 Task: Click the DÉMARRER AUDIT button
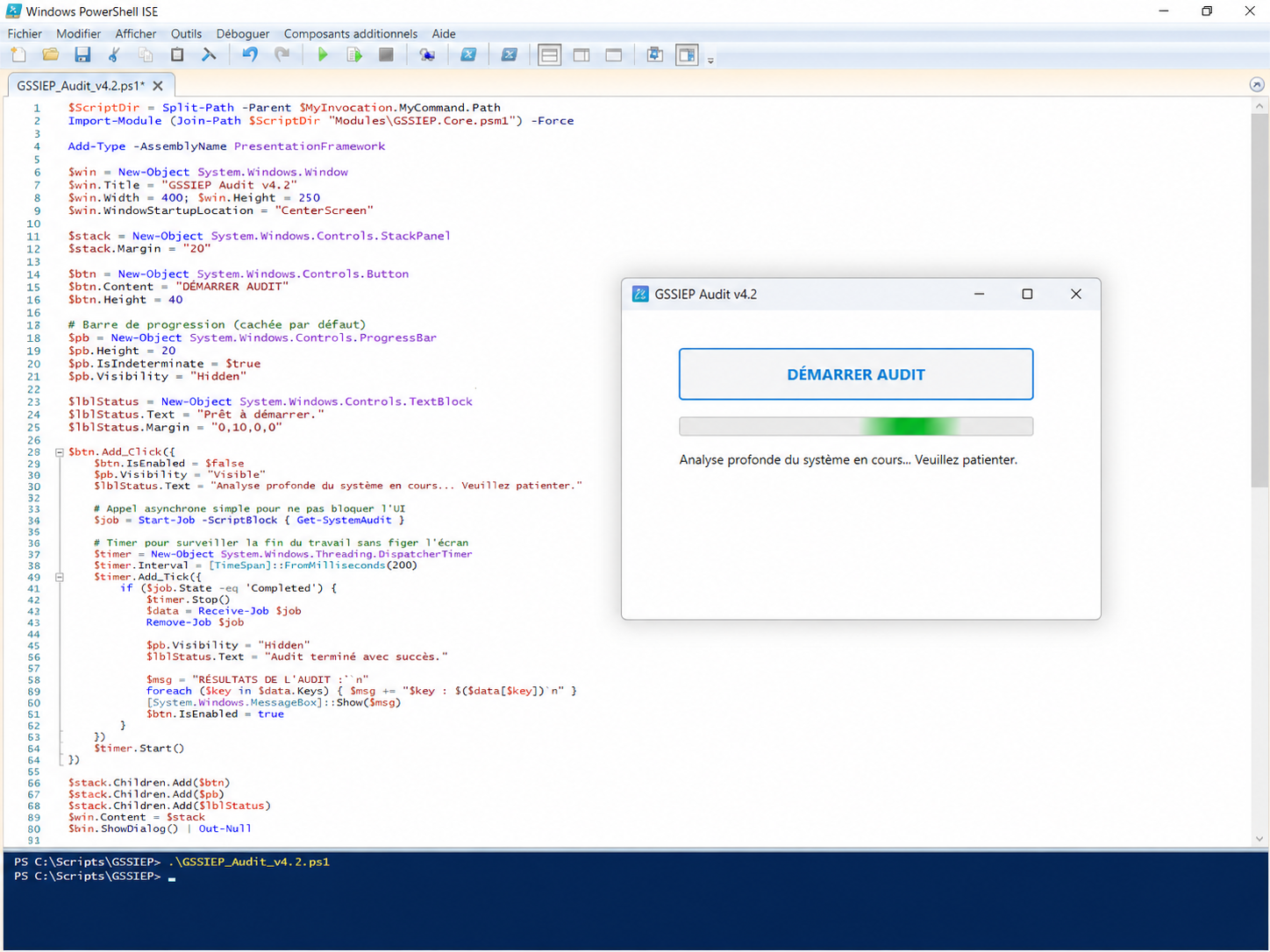coord(856,374)
